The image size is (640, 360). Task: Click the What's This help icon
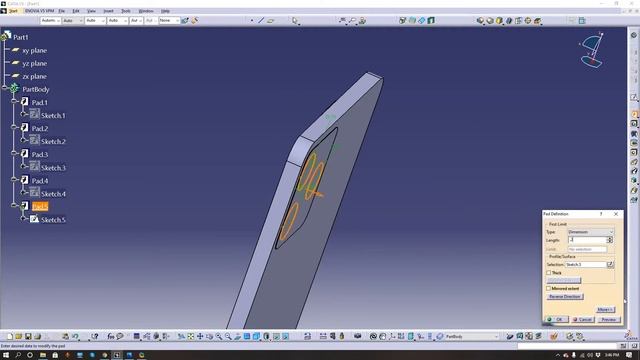pos(95,336)
